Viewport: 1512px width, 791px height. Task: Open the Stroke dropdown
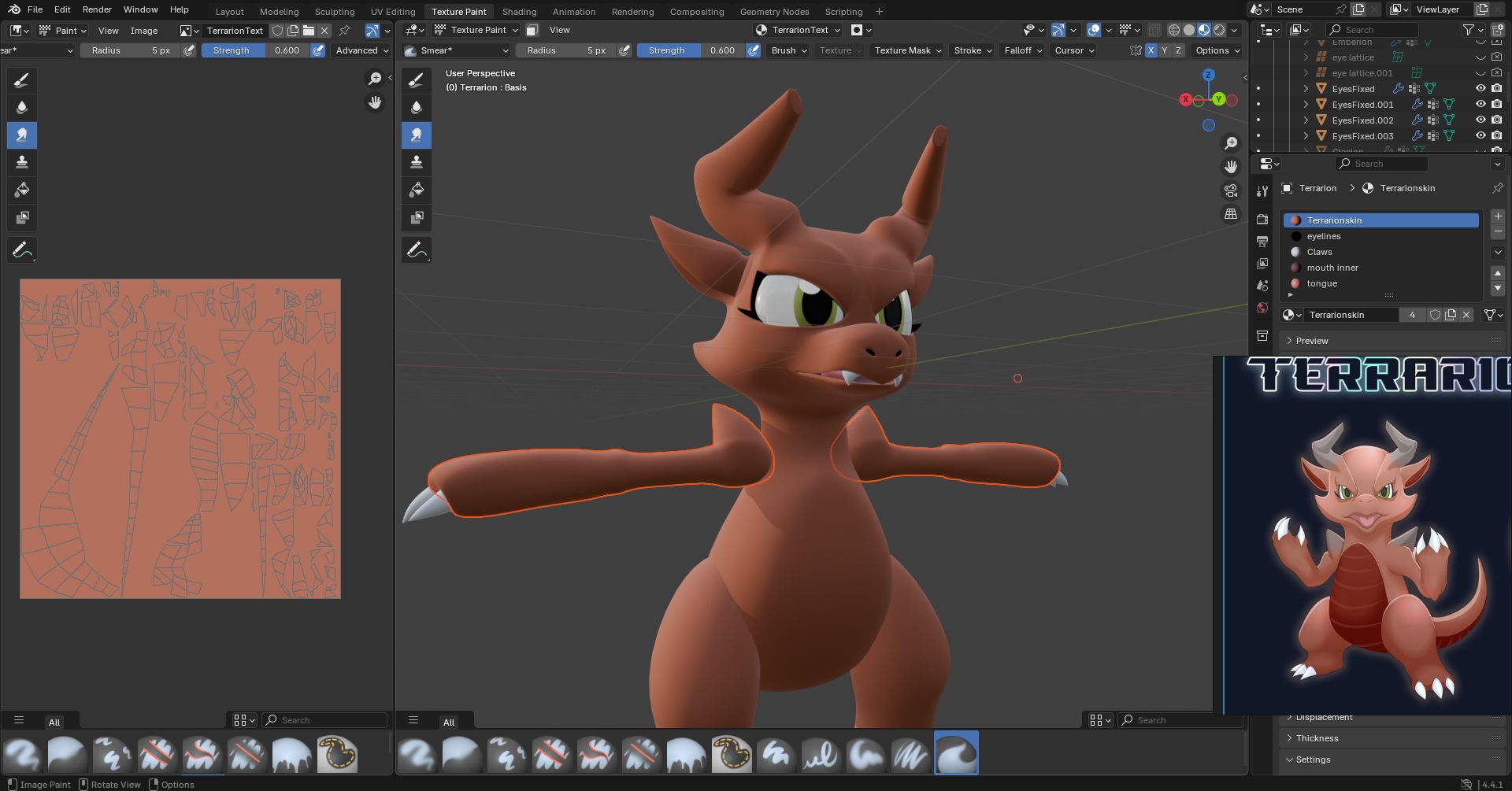point(973,50)
